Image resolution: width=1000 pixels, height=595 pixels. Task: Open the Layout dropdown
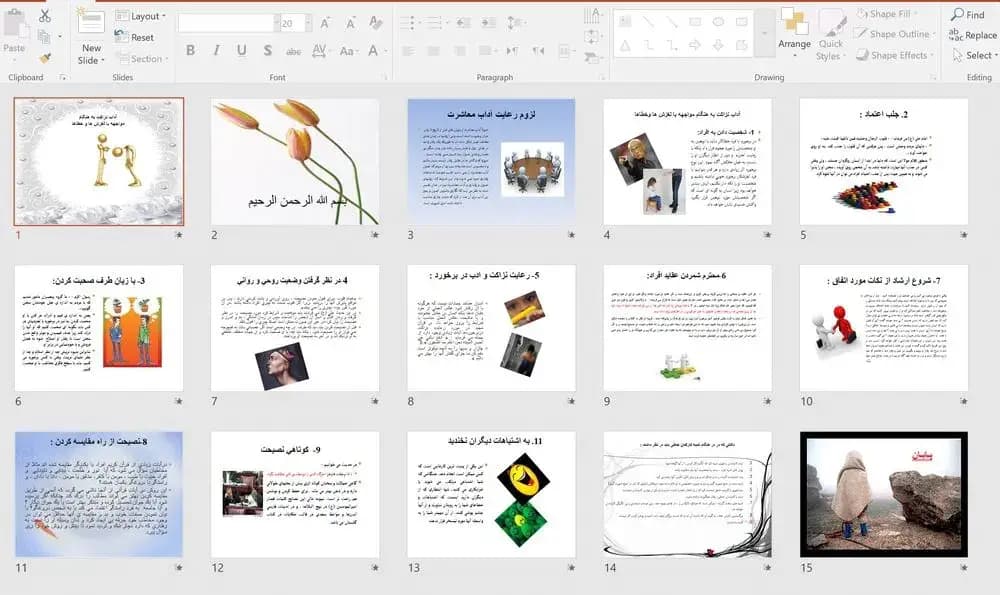[140, 16]
